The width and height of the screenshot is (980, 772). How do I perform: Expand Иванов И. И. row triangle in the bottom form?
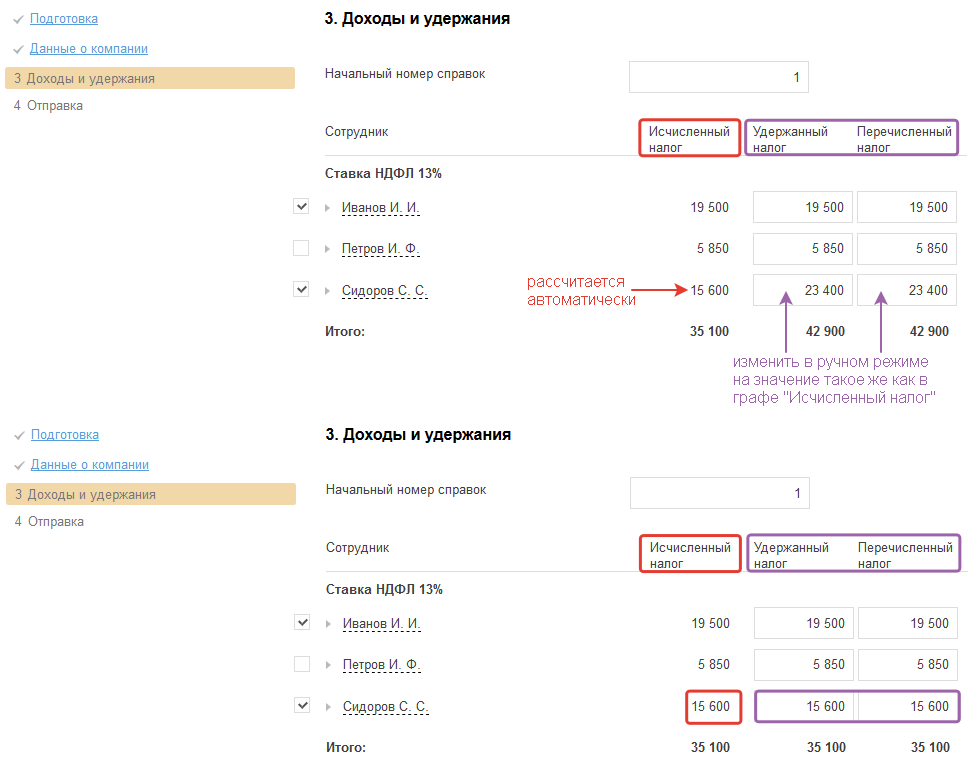coord(328,624)
